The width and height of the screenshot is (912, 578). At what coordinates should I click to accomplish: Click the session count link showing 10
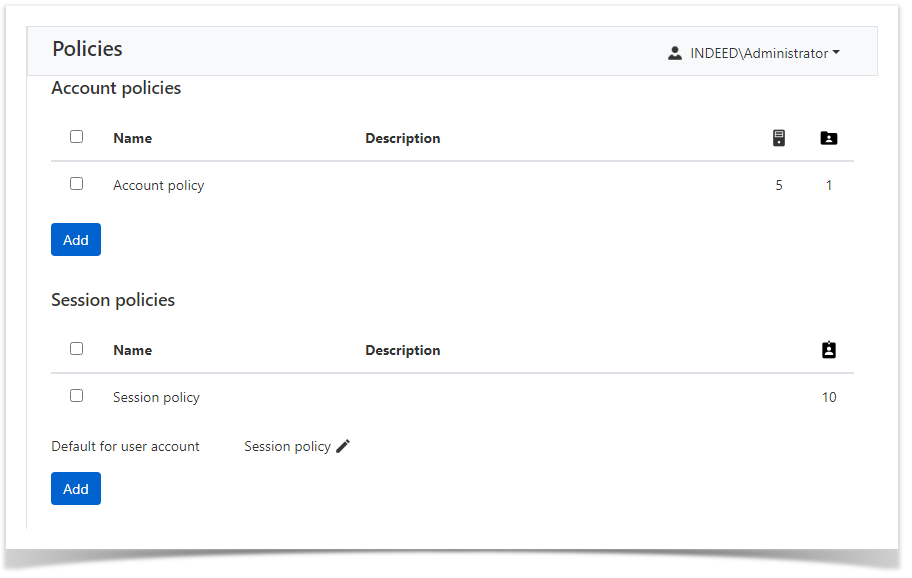[x=829, y=397]
